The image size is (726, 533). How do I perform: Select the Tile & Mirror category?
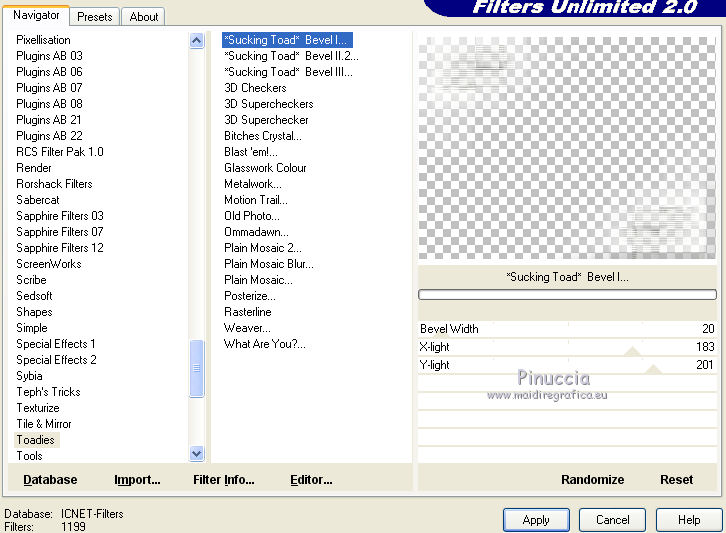[x=44, y=424]
